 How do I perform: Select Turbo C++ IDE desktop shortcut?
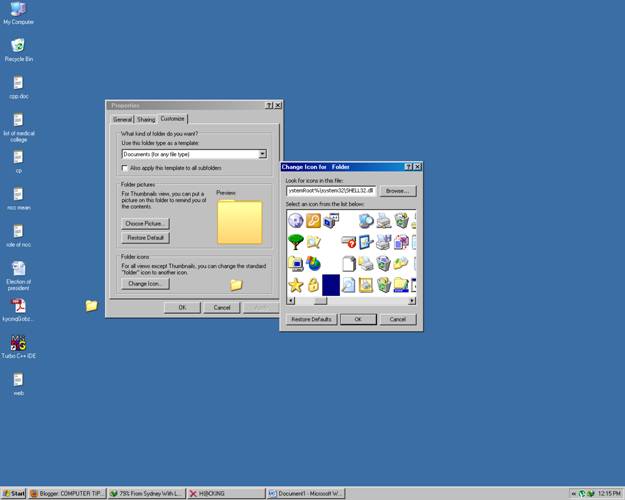[x=18, y=347]
